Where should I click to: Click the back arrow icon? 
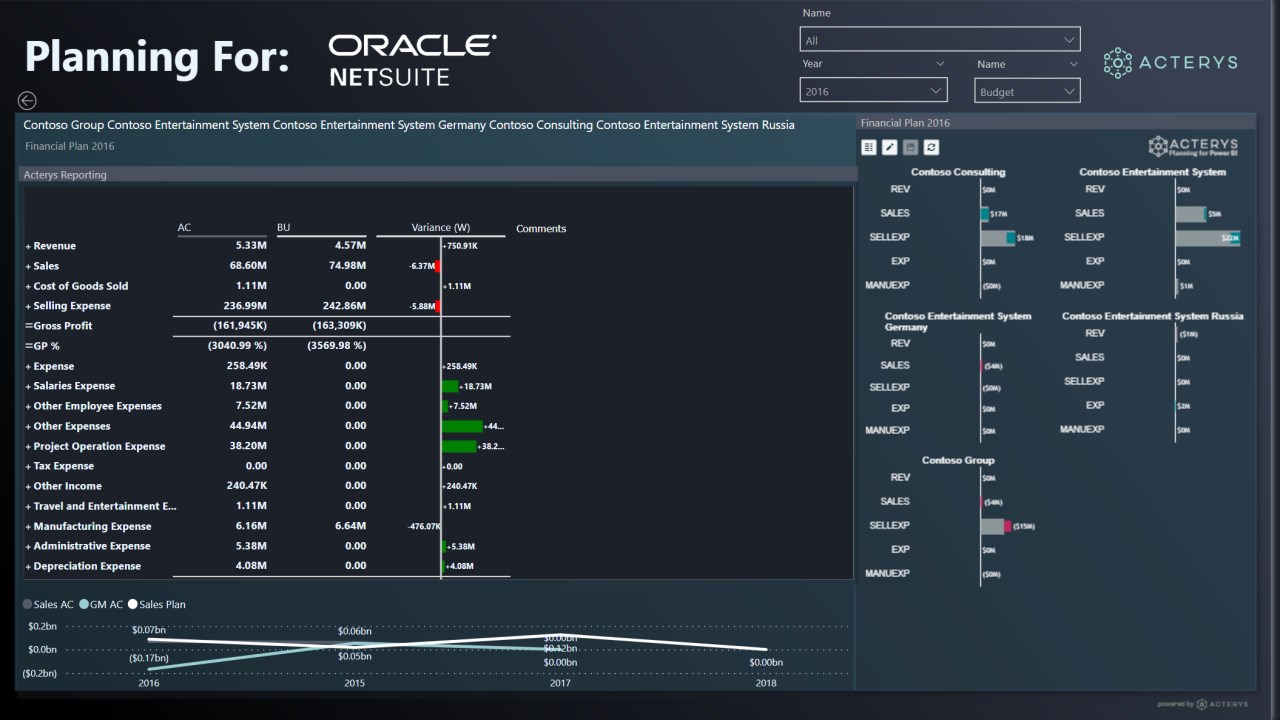27,100
